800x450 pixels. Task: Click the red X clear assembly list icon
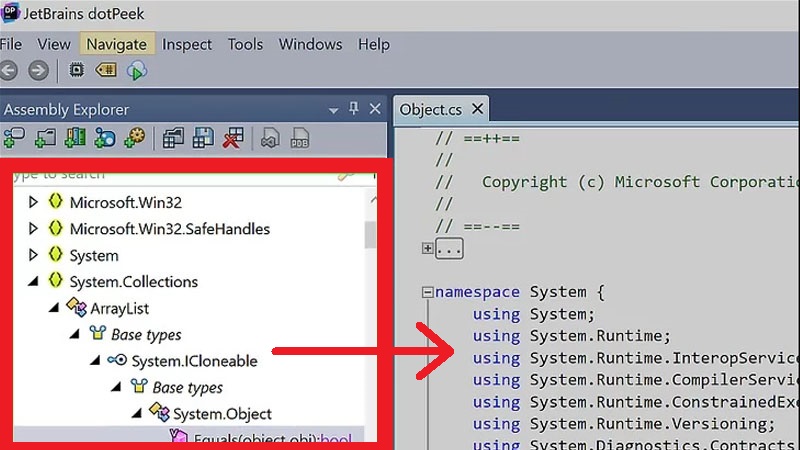tap(233, 138)
